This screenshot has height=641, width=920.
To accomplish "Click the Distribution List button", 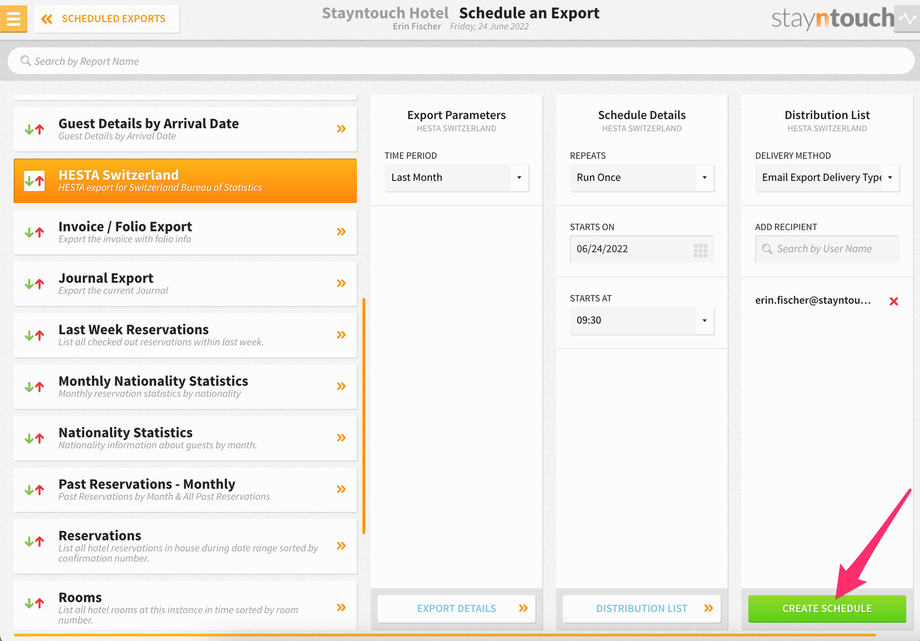I will (642, 609).
